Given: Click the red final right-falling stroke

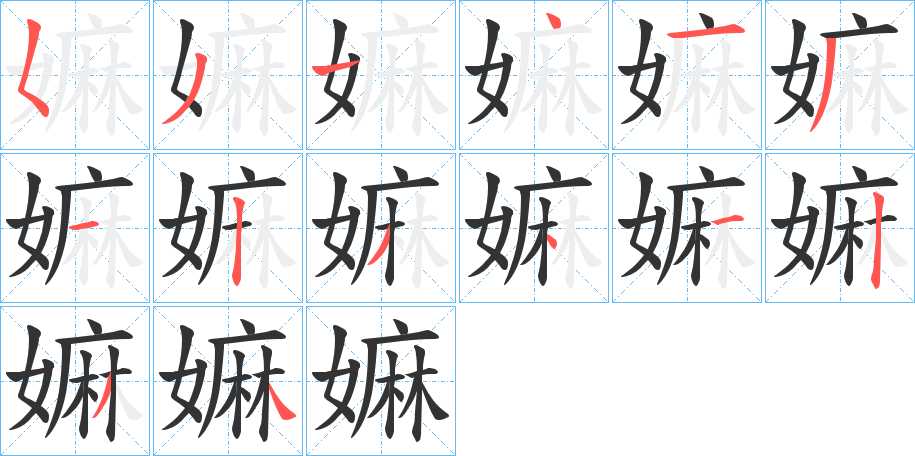Looking at the screenshot, I should click(280, 402).
